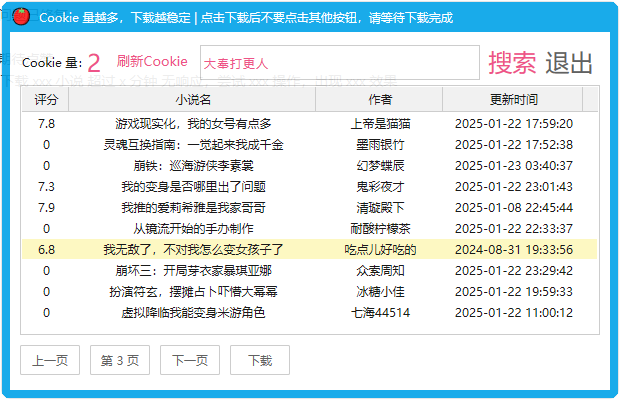
Task: Click the Cookie count value 2
Action: [x=94, y=63]
